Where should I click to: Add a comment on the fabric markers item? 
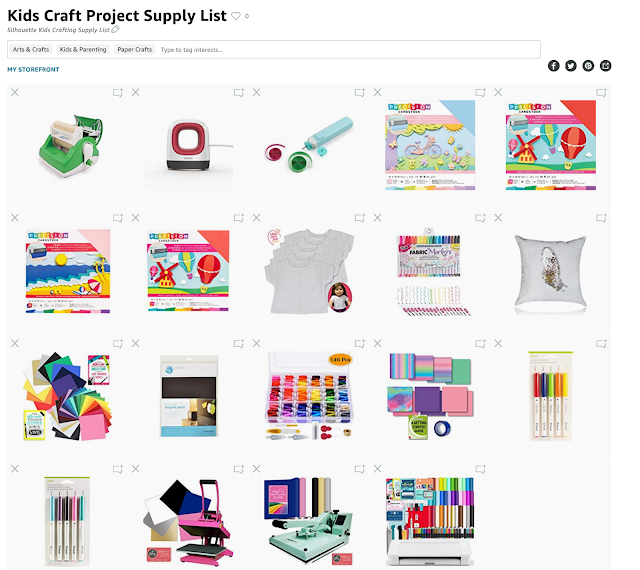coord(480,218)
